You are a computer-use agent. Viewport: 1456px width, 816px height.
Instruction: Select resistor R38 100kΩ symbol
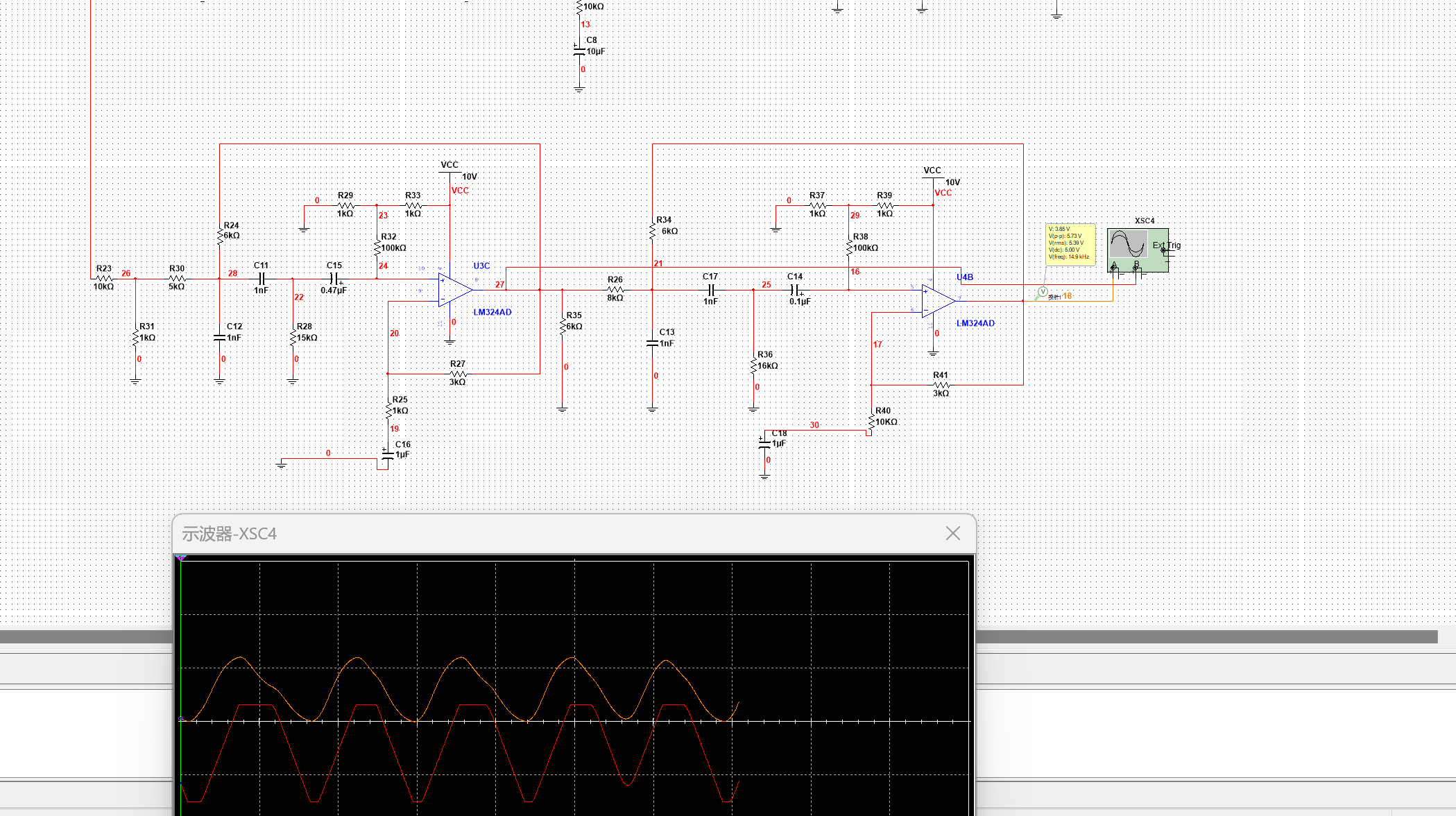click(849, 248)
